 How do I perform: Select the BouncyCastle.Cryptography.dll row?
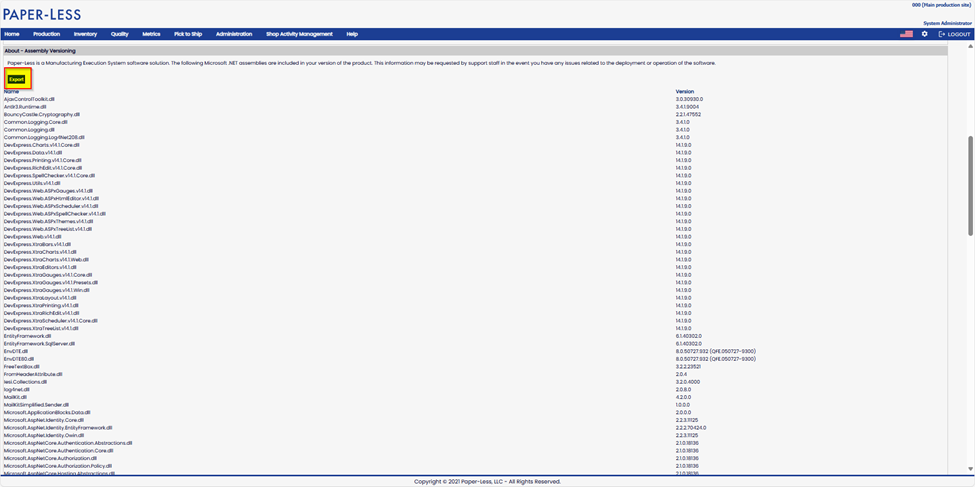(x=42, y=114)
